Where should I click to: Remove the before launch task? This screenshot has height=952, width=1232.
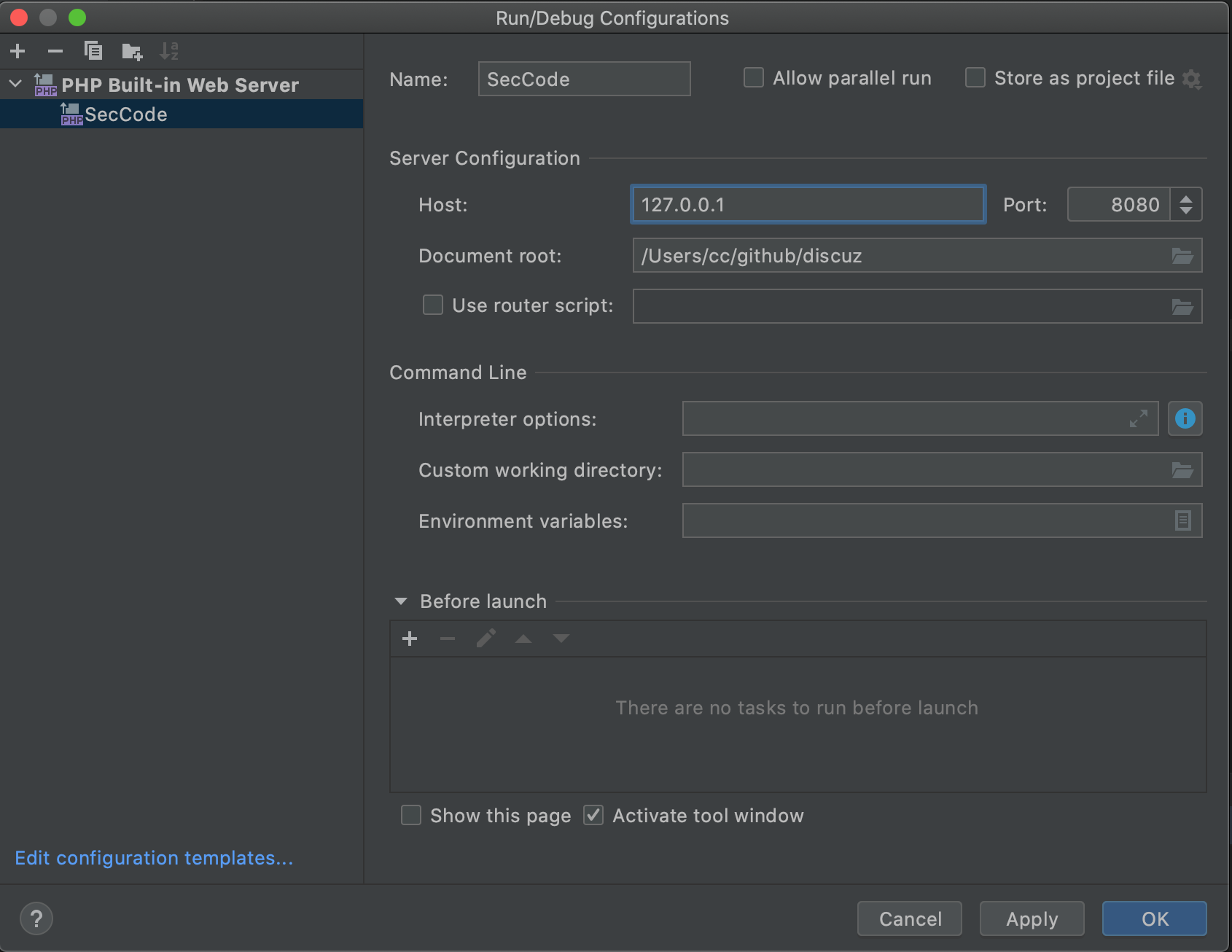tap(448, 639)
